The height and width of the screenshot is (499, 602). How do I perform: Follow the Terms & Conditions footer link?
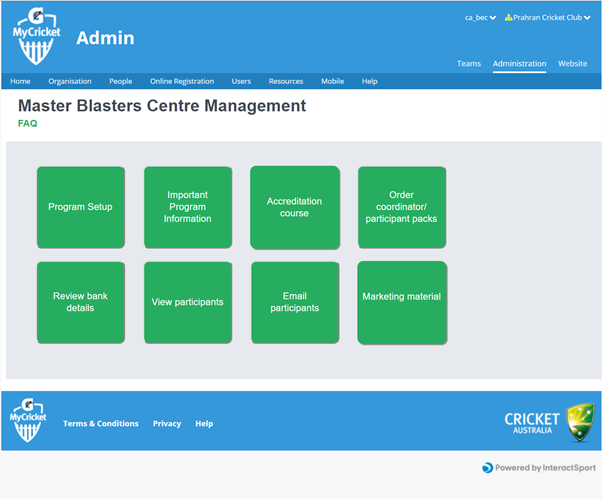[101, 424]
